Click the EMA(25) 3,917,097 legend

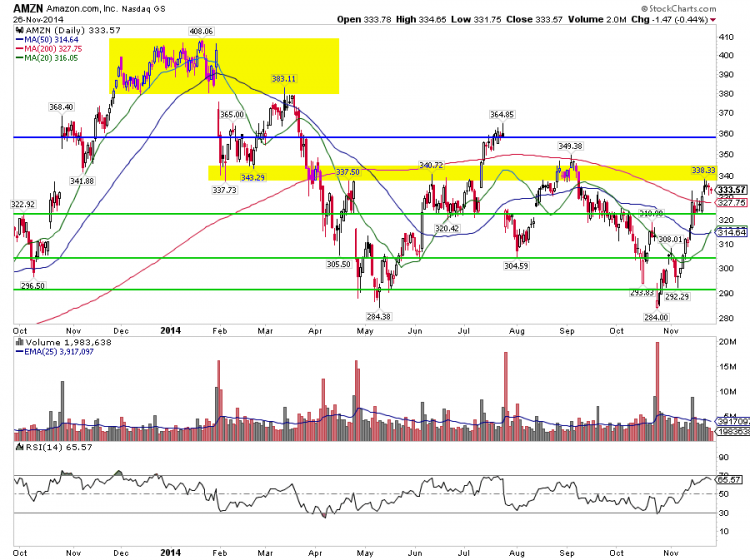55,352
